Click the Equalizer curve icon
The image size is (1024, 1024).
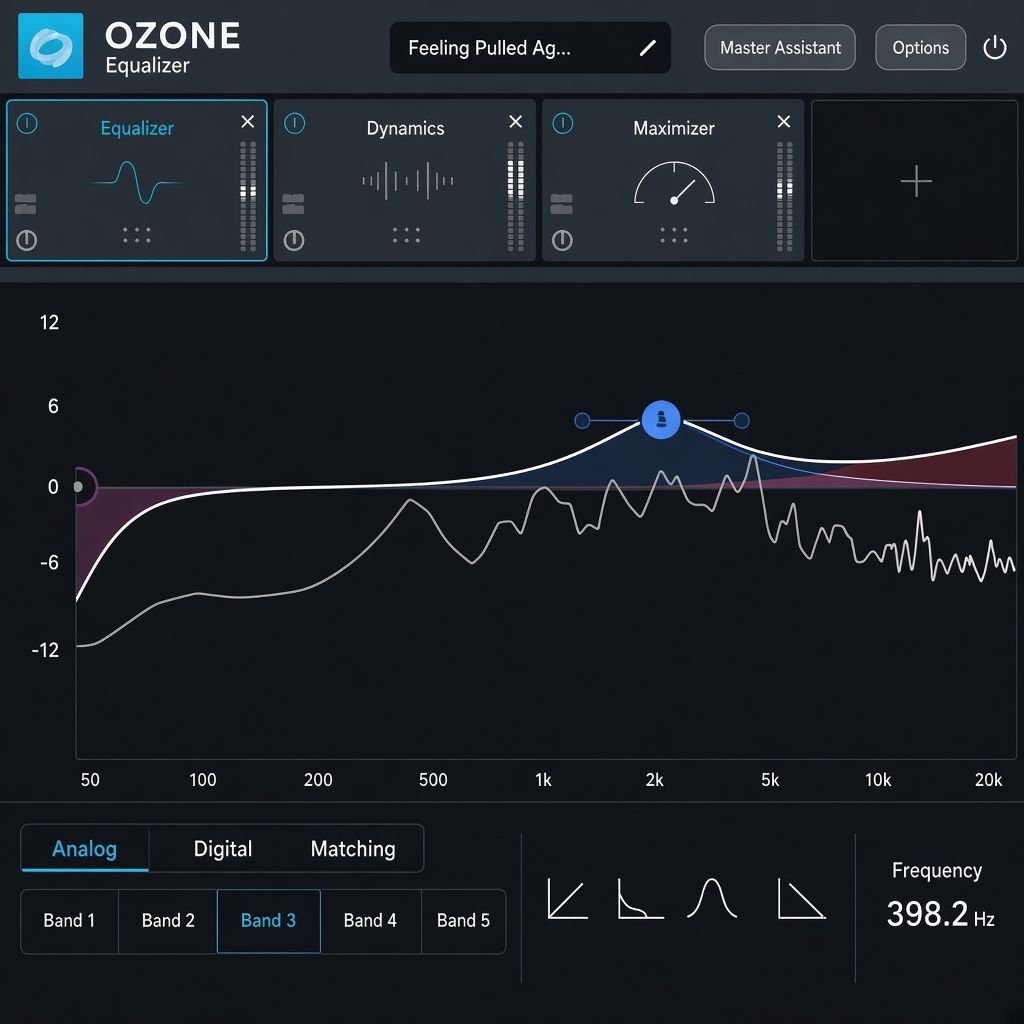[136, 182]
